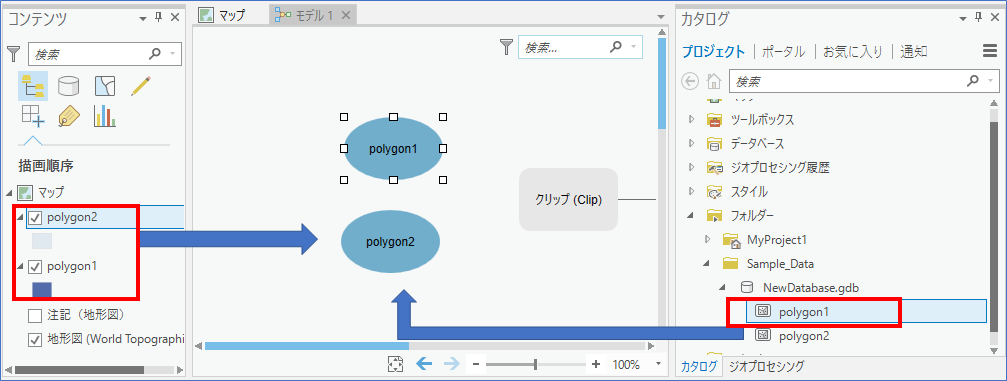
Task: Select the List By Data Source icon
Action: tap(69, 85)
